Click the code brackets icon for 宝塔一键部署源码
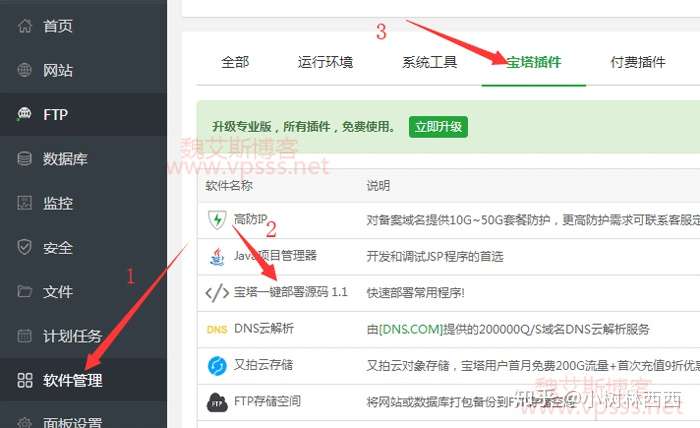 click(x=217, y=293)
